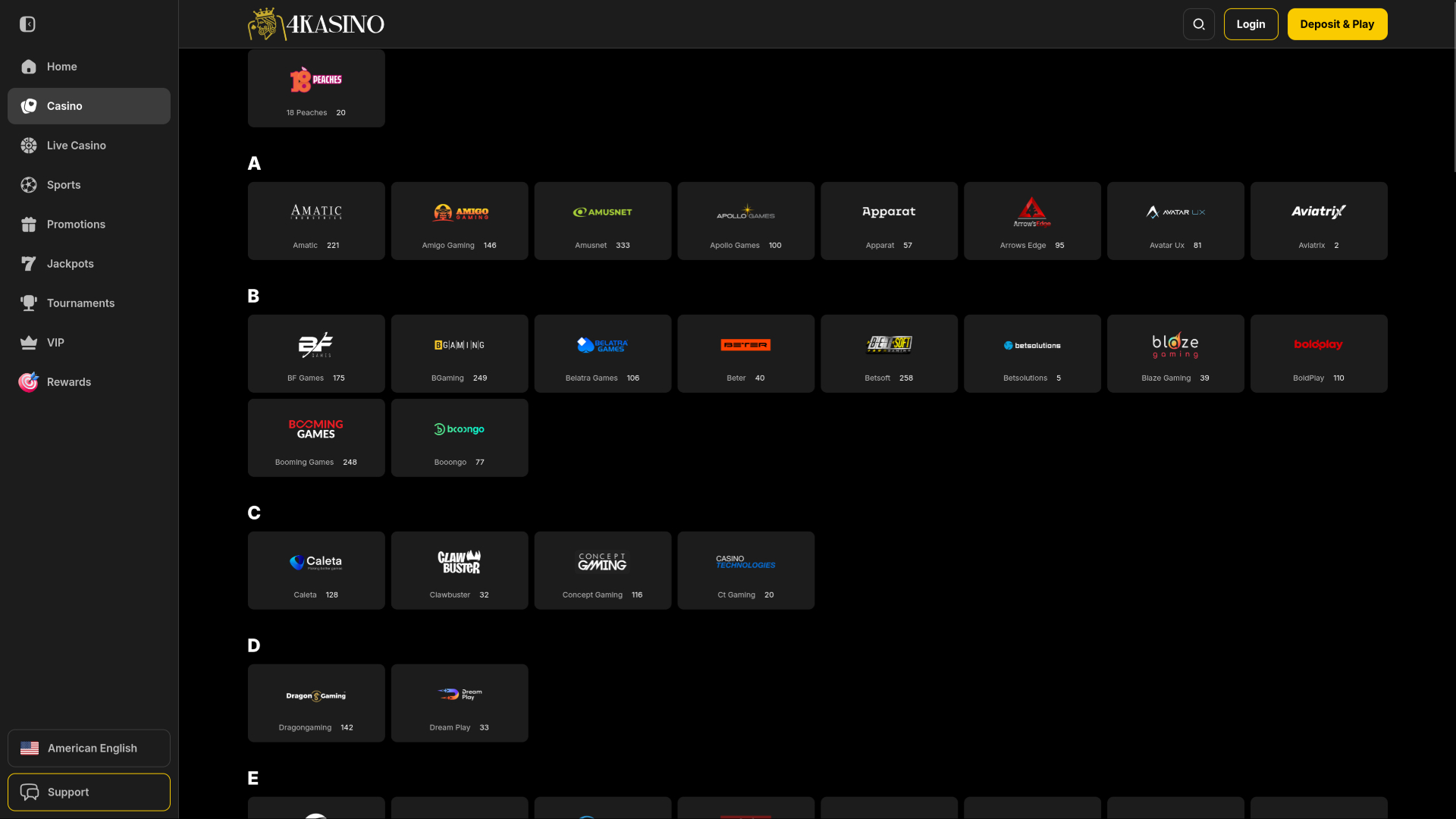Open the Amusnet provider card
The width and height of the screenshot is (1456, 819).
coord(603,221)
